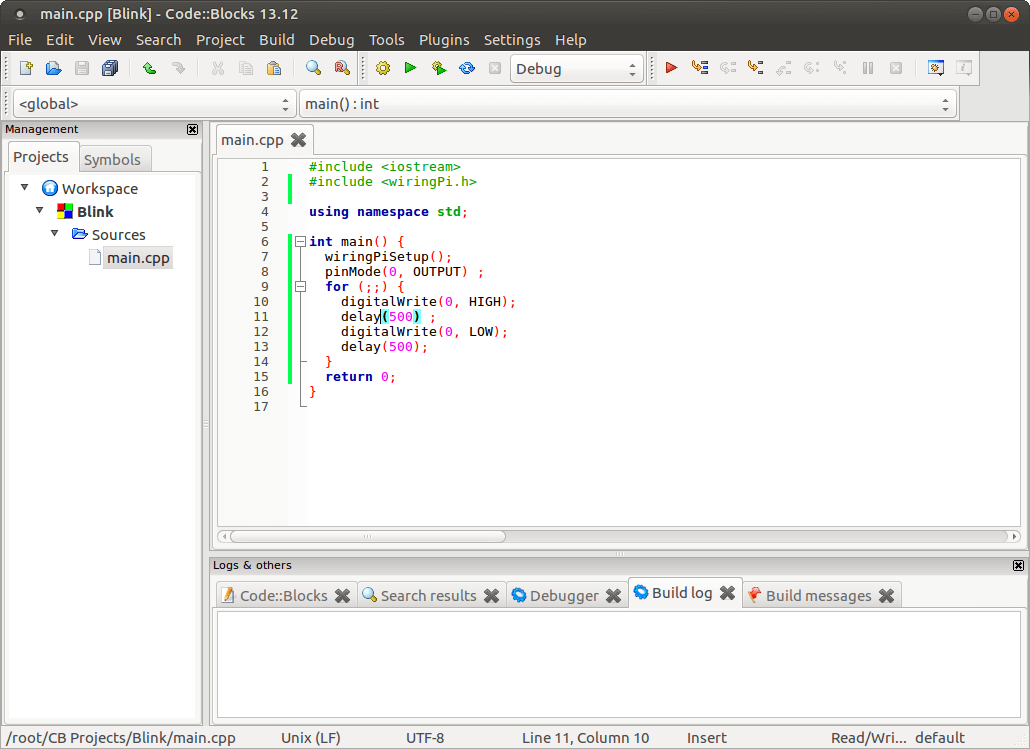This screenshot has width=1030, height=749.
Task: Click the Line 11, Column 10 status entry
Action: 585,738
